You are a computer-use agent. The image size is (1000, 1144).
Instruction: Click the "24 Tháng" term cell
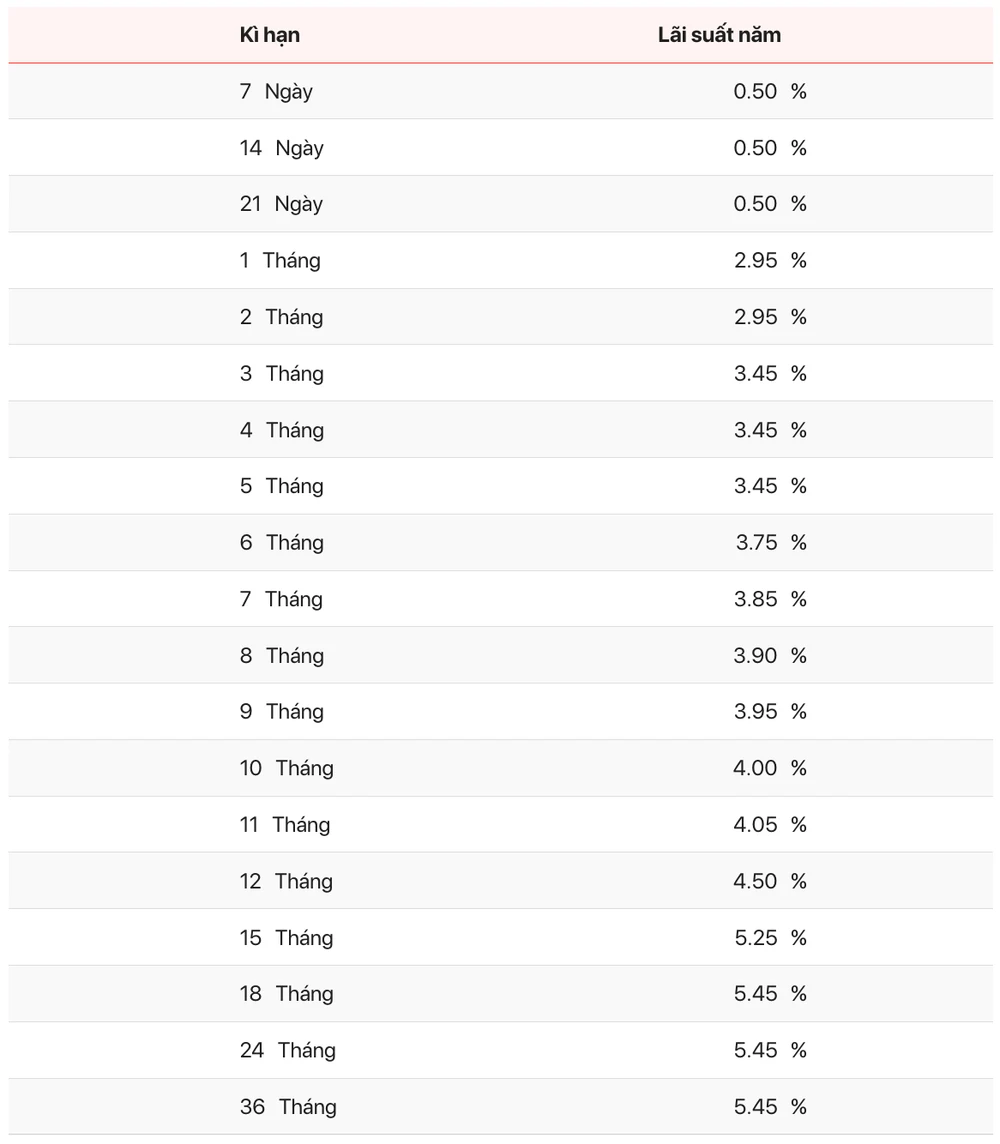click(x=287, y=1050)
